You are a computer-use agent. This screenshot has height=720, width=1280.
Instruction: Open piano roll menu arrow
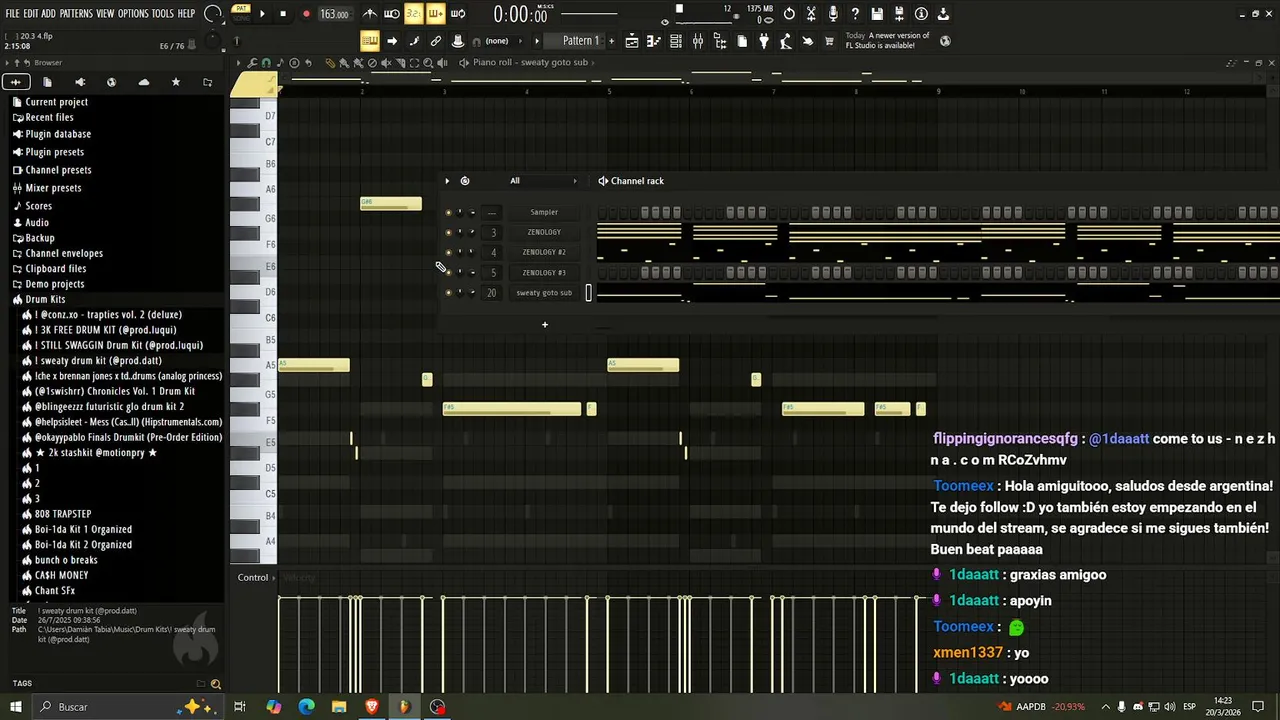click(x=239, y=62)
